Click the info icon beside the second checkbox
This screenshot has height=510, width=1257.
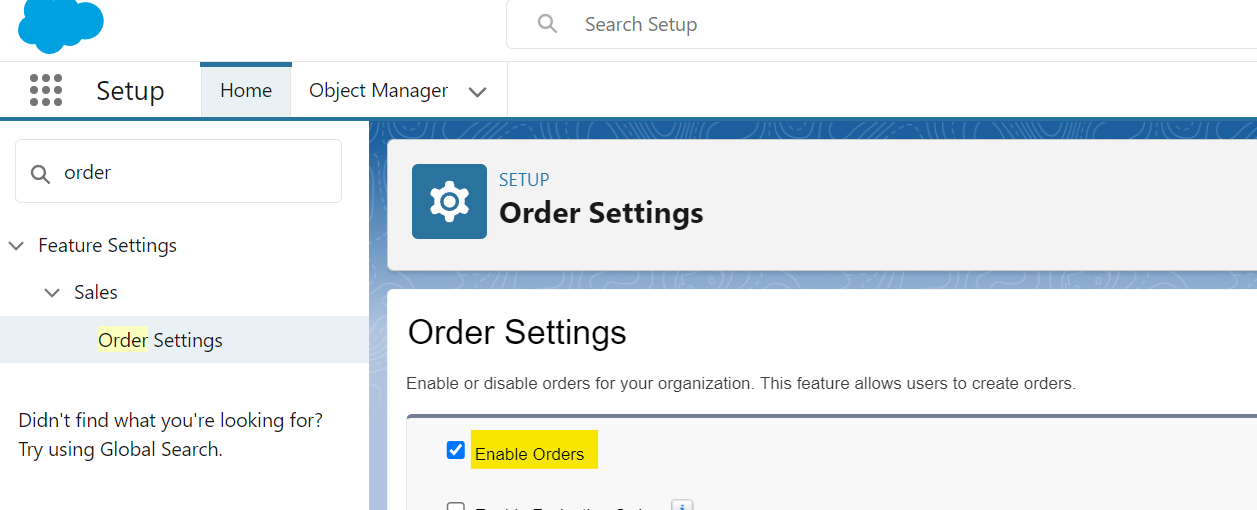point(682,506)
